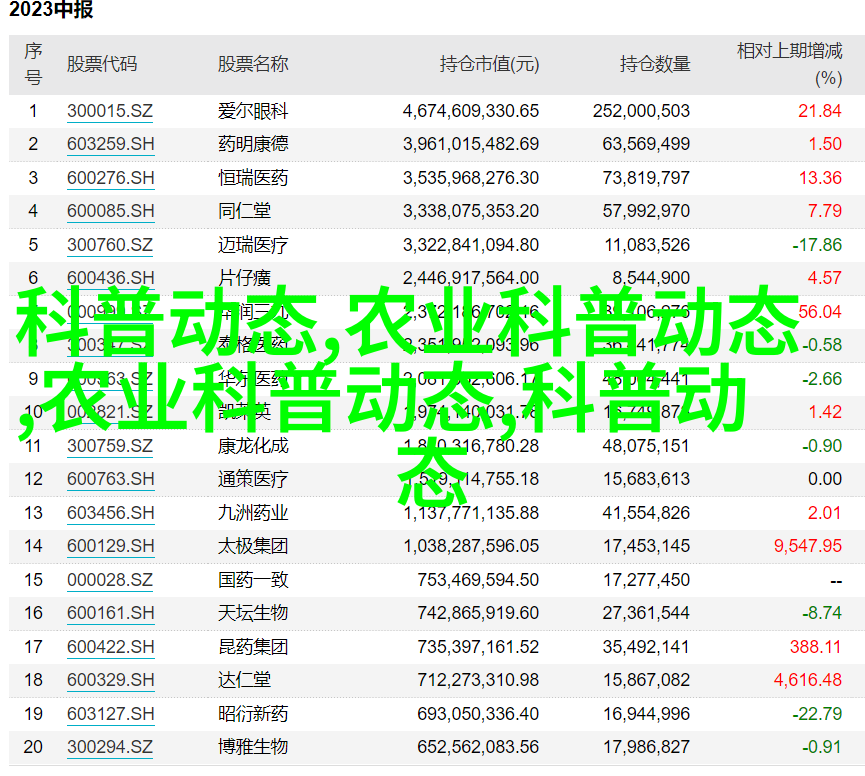Select holding quantity 57,992,970
The width and height of the screenshot is (865, 776).
pos(646,211)
